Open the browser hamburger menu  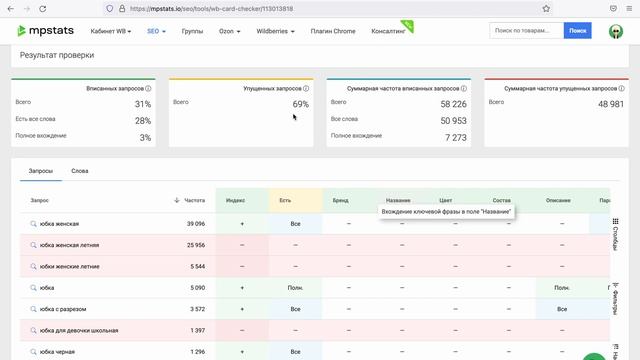629,9
